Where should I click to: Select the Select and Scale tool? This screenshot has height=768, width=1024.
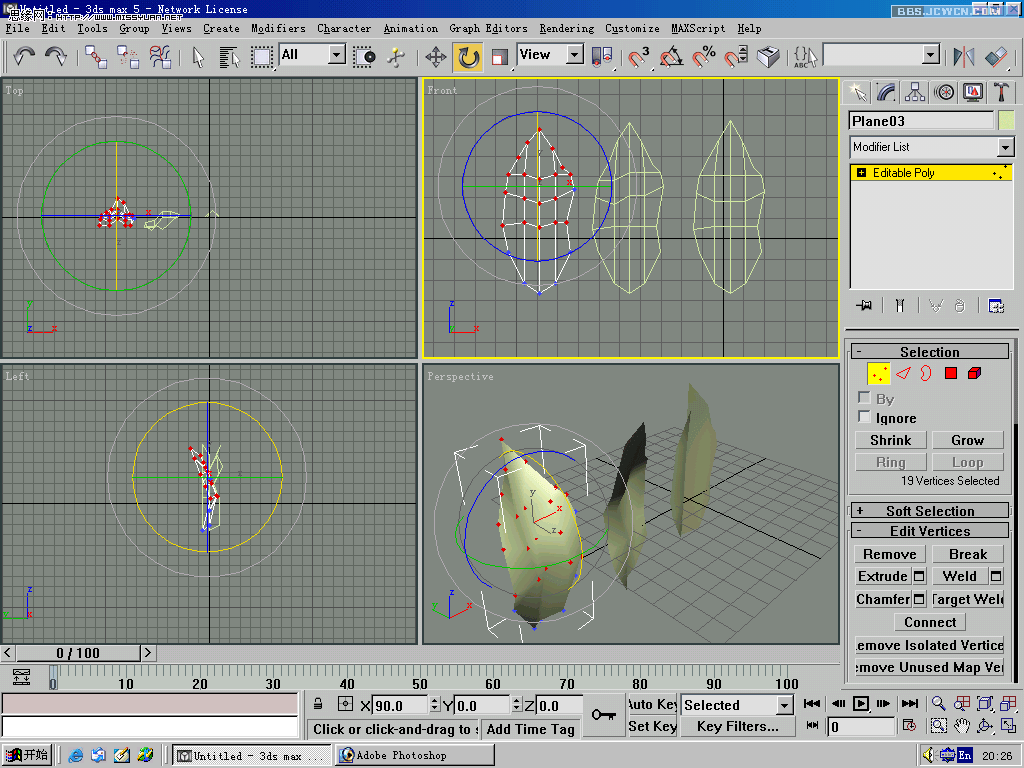[x=500, y=57]
